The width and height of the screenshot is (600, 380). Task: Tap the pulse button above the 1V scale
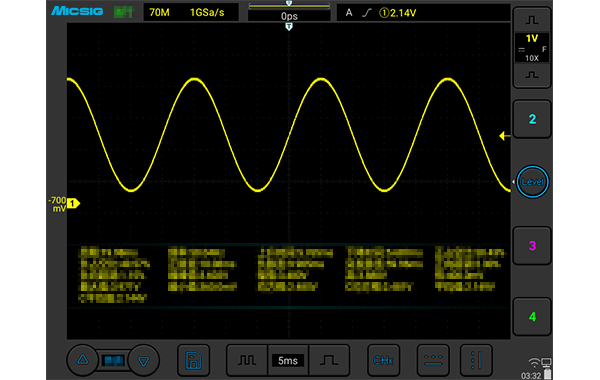point(532,20)
